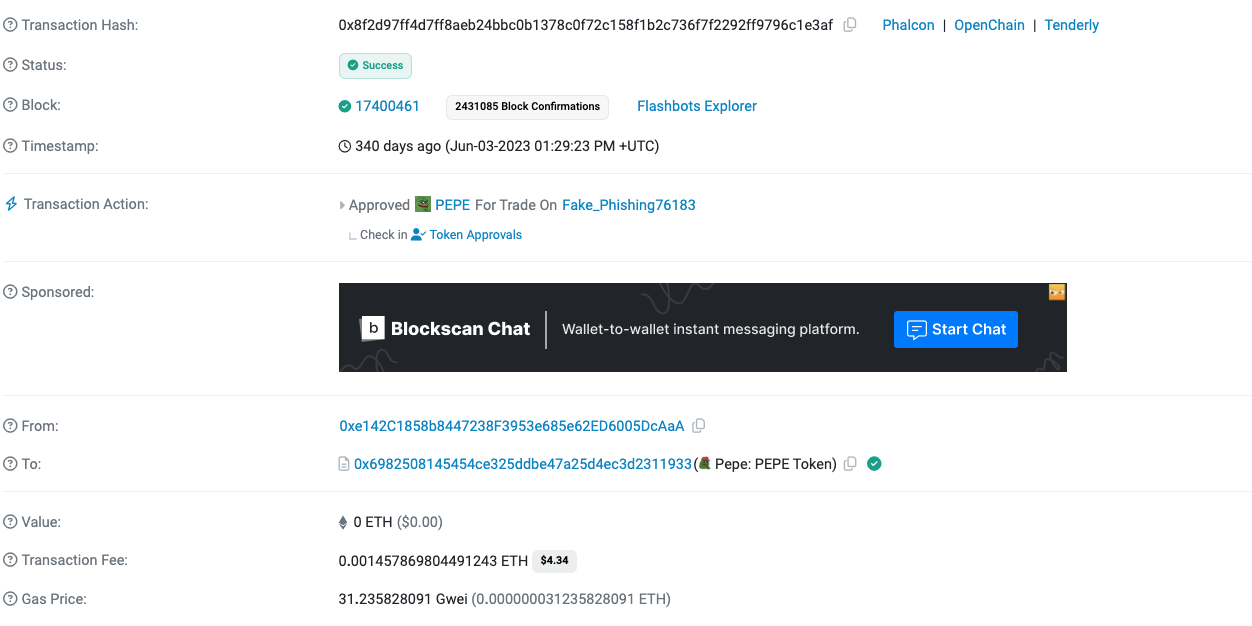Screen dimensions: 1252x626
Task: Expand the Approved transaction action arrow
Action: point(342,205)
